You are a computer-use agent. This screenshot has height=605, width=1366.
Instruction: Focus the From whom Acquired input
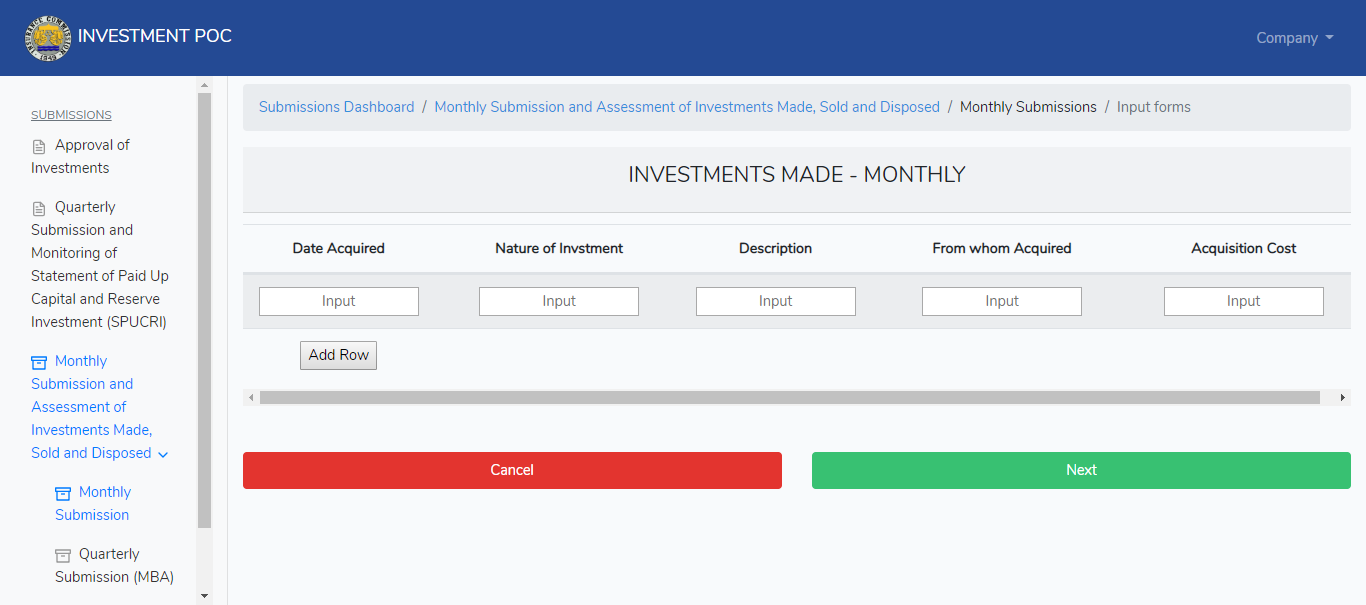[x=1002, y=301]
